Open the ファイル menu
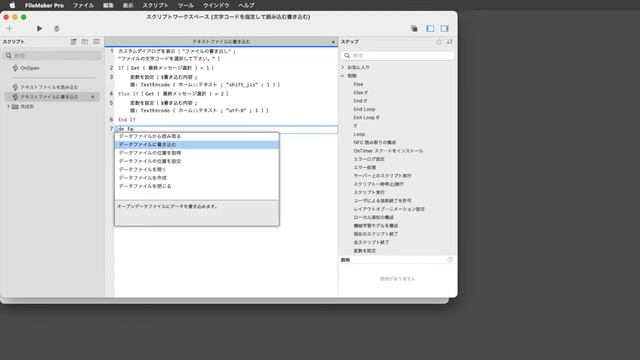The width and height of the screenshot is (640, 360). click(x=83, y=5)
